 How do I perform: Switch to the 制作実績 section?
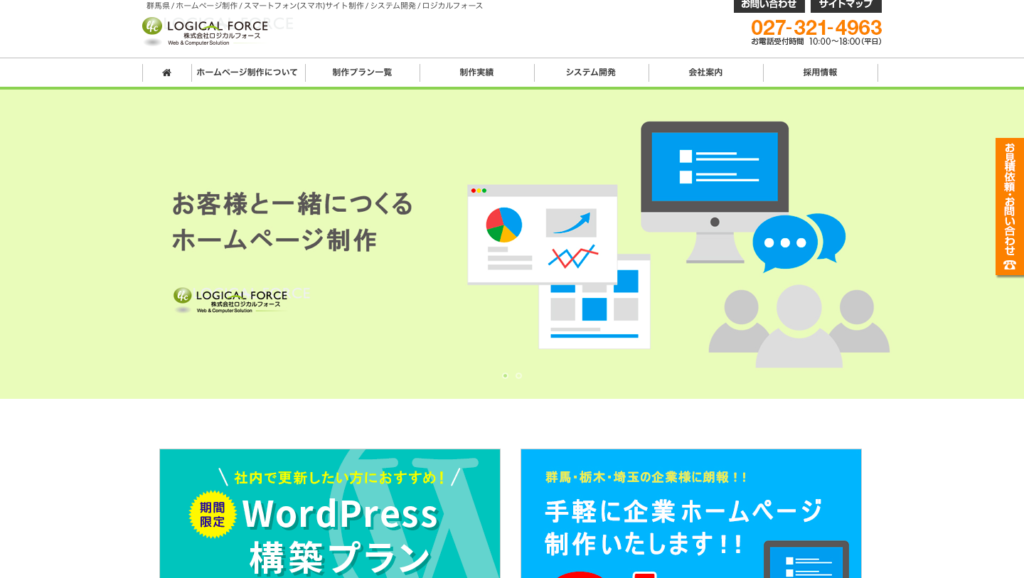point(478,71)
